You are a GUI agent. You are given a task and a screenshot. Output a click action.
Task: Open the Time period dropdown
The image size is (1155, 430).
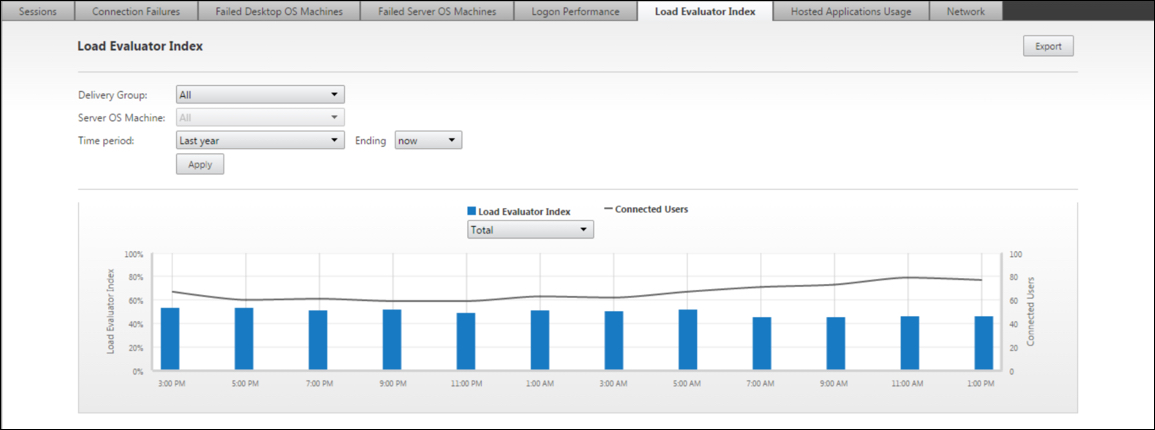pyautogui.click(x=260, y=141)
